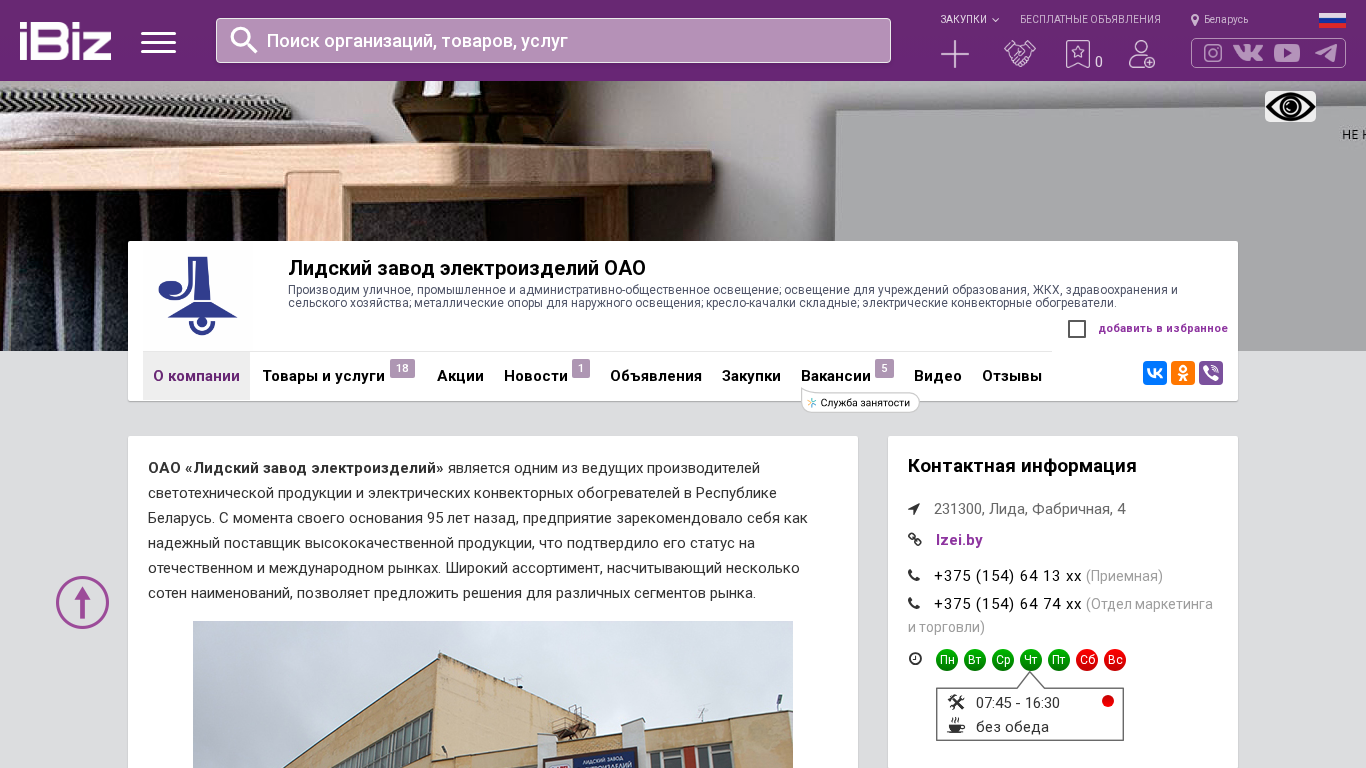Focus the organization search field
This screenshot has width=1366, height=768.
[553, 40]
